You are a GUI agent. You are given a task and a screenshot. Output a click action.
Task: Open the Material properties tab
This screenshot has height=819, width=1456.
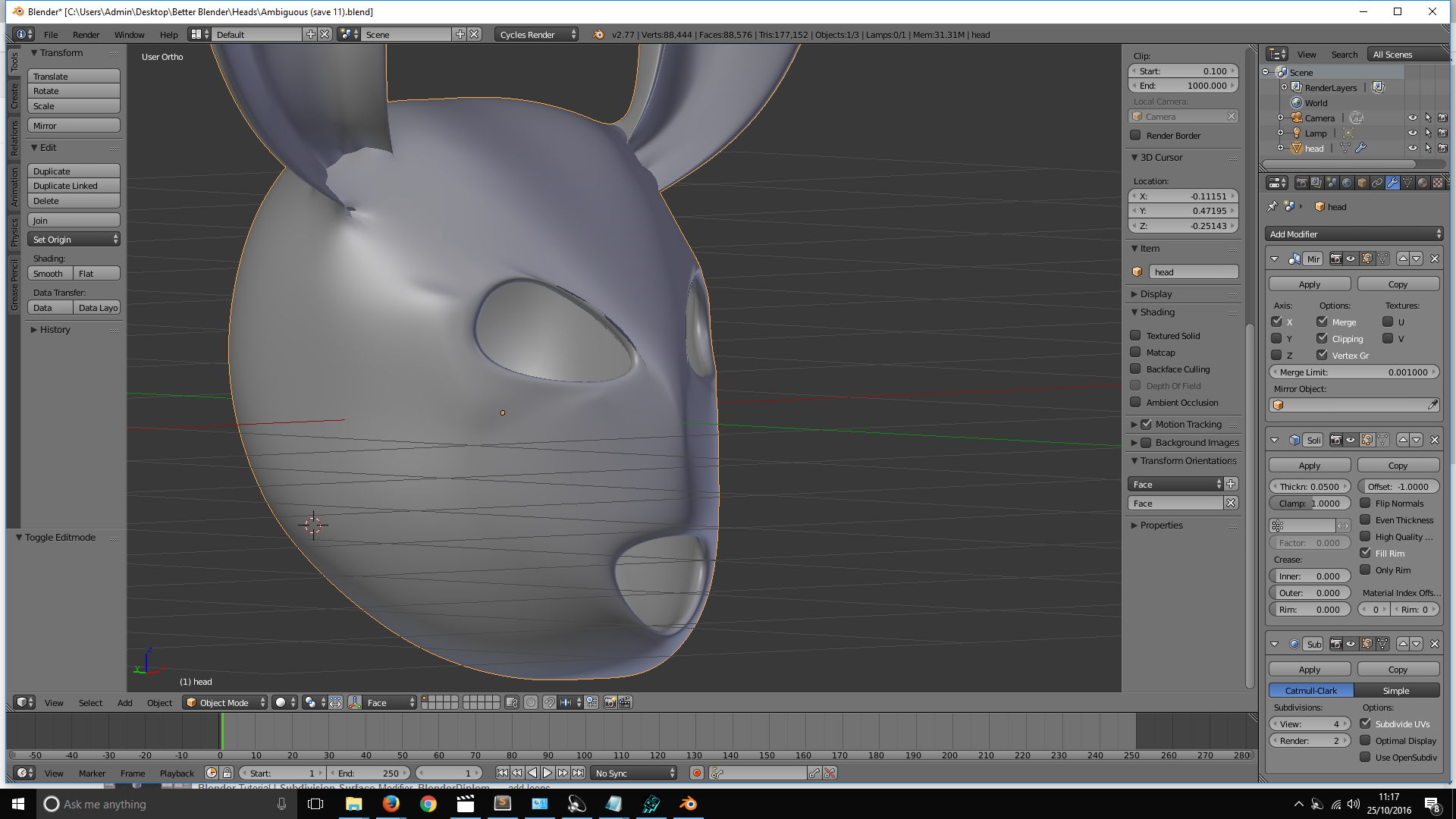click(1423, 183)
